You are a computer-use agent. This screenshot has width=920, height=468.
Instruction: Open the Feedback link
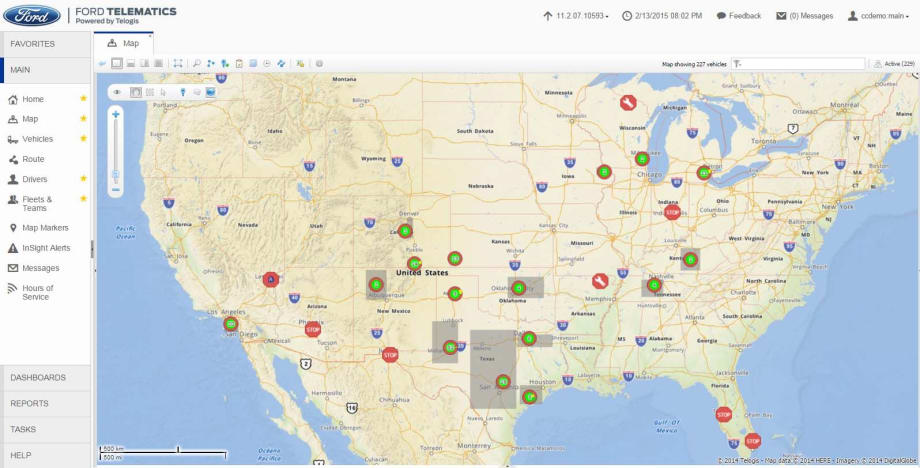tap(739, 16)
